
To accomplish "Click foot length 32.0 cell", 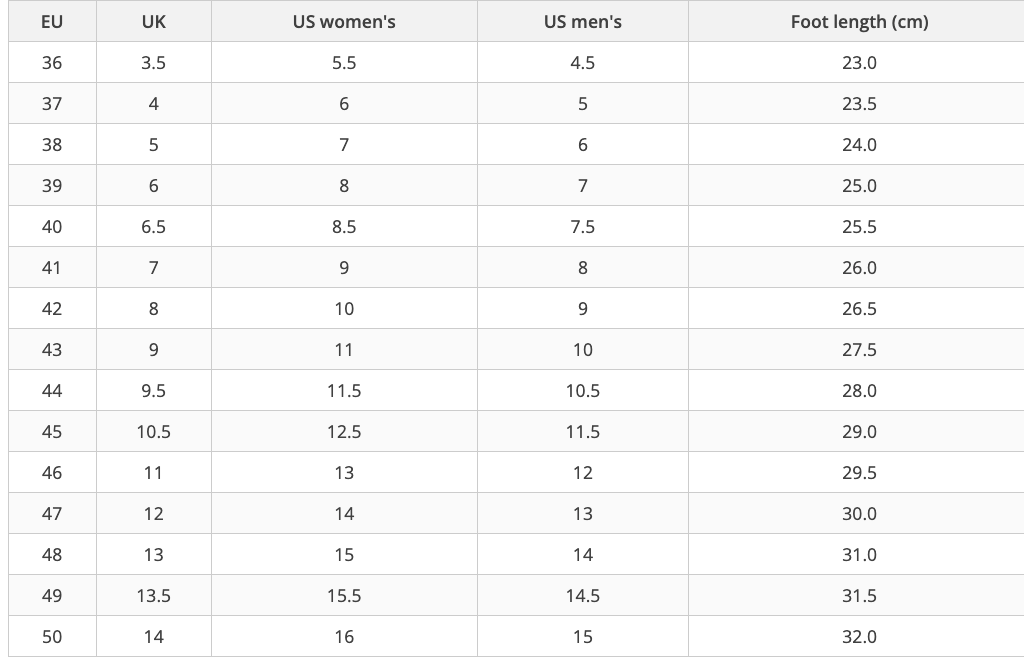I will (859, 637).
